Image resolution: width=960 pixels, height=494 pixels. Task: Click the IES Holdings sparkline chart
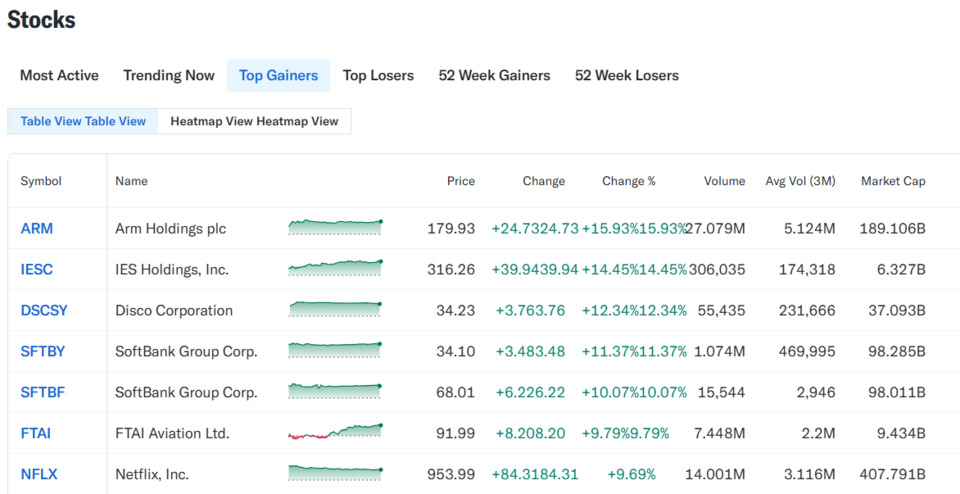(x=335, y=268)
